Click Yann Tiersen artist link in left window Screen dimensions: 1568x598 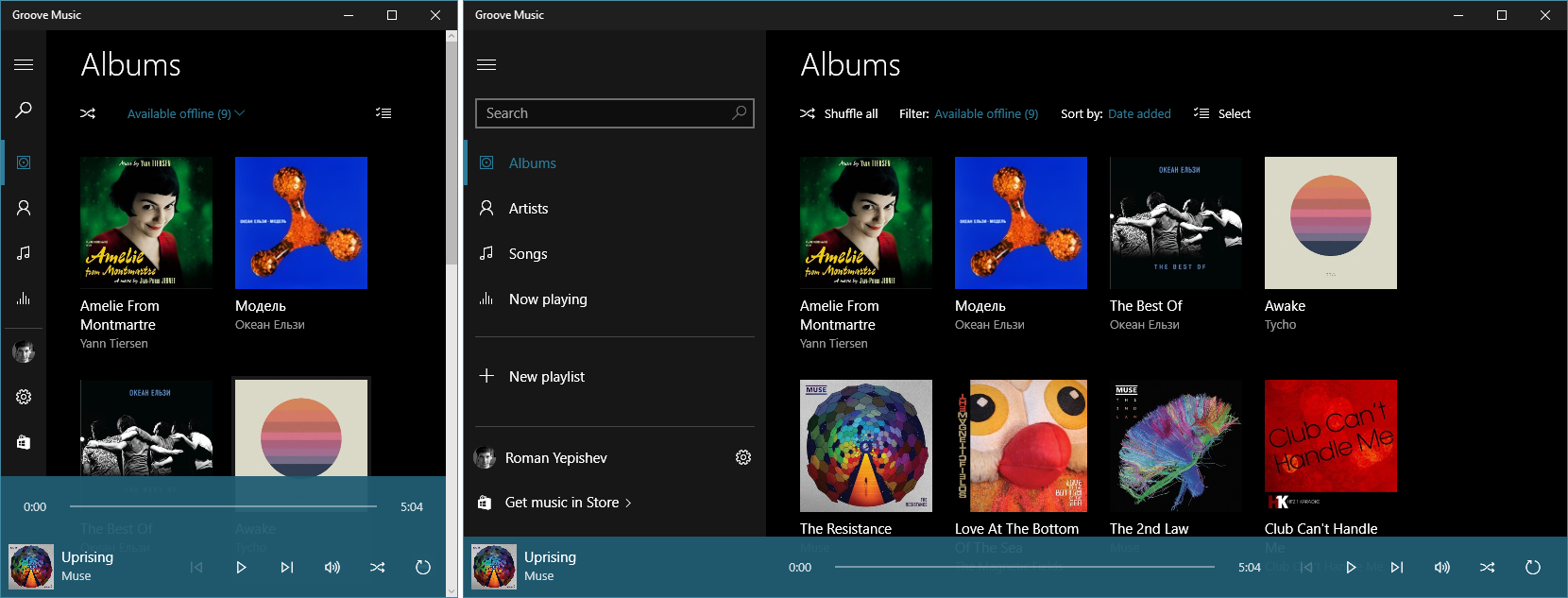[113, 344]
